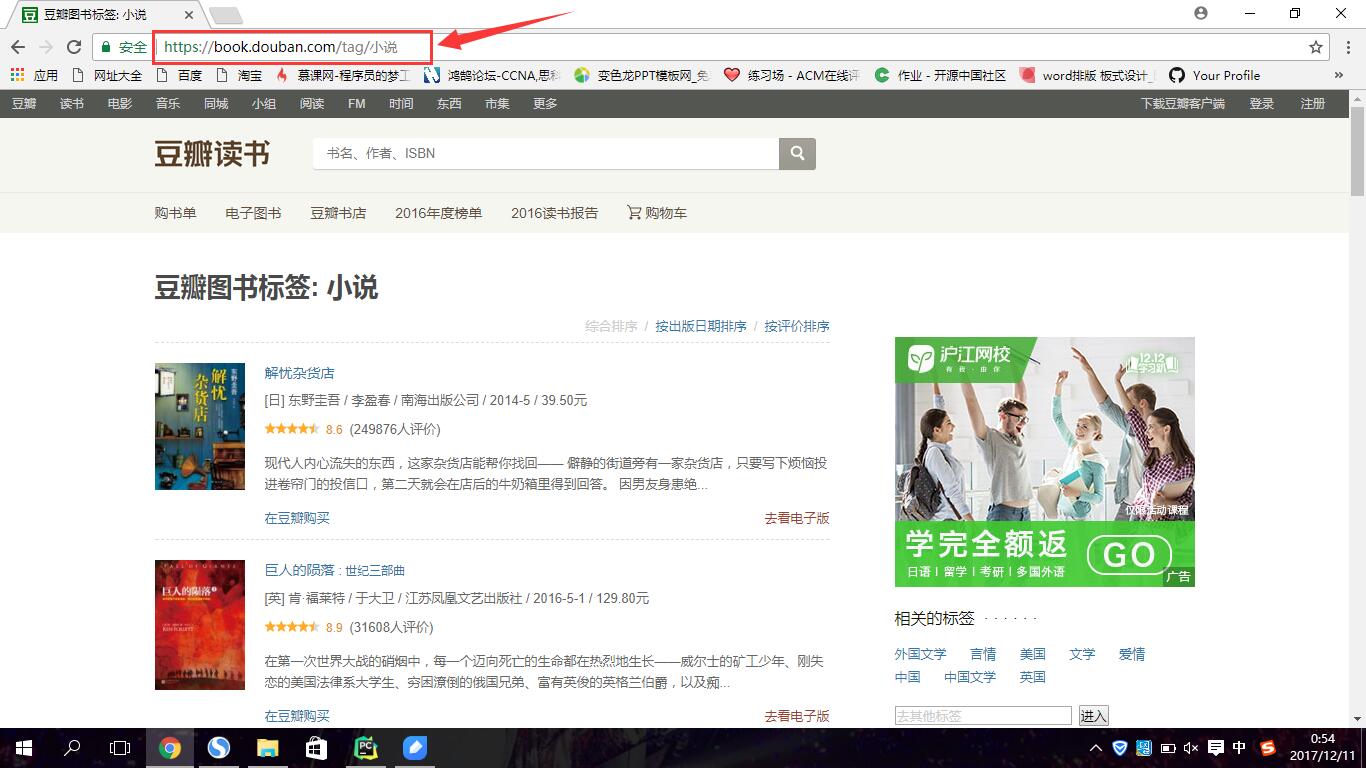Open the 豆瓣书店 tab
The width and height of the screenshot is (1366, 768).
338,213
